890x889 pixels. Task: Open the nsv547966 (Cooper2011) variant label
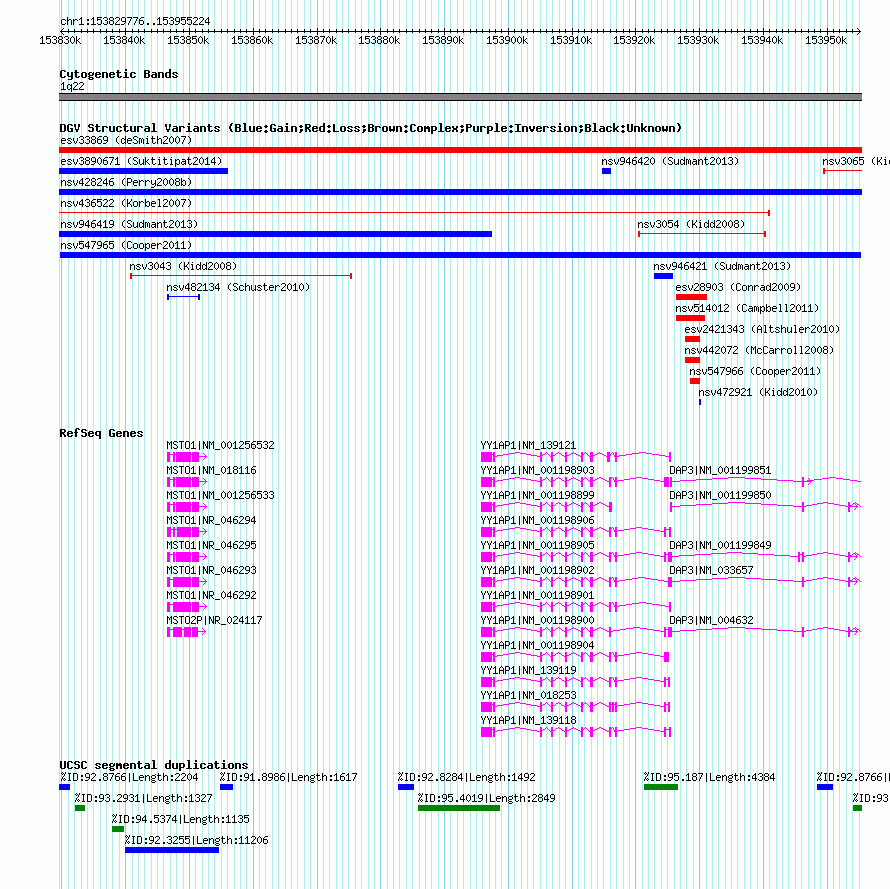755,371
